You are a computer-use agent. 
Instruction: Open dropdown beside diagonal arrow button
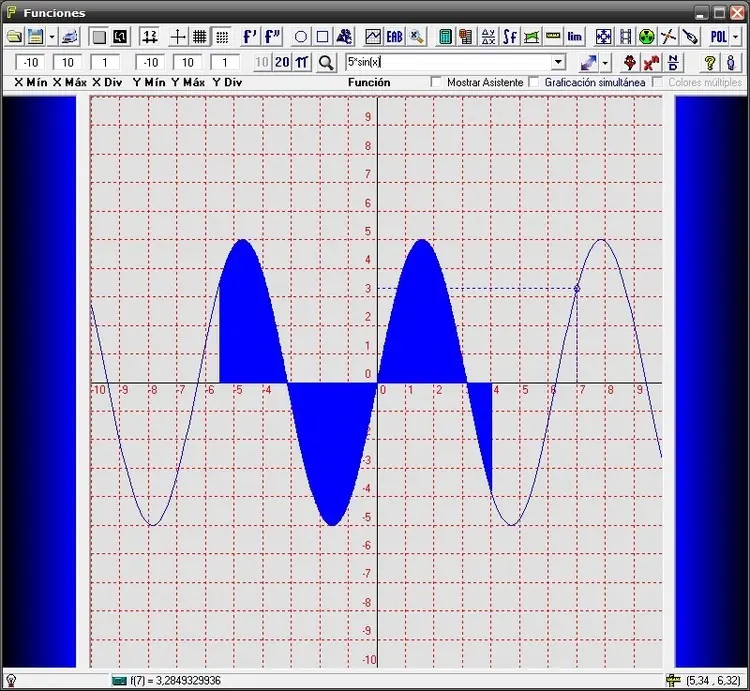[x=605, y=63]
